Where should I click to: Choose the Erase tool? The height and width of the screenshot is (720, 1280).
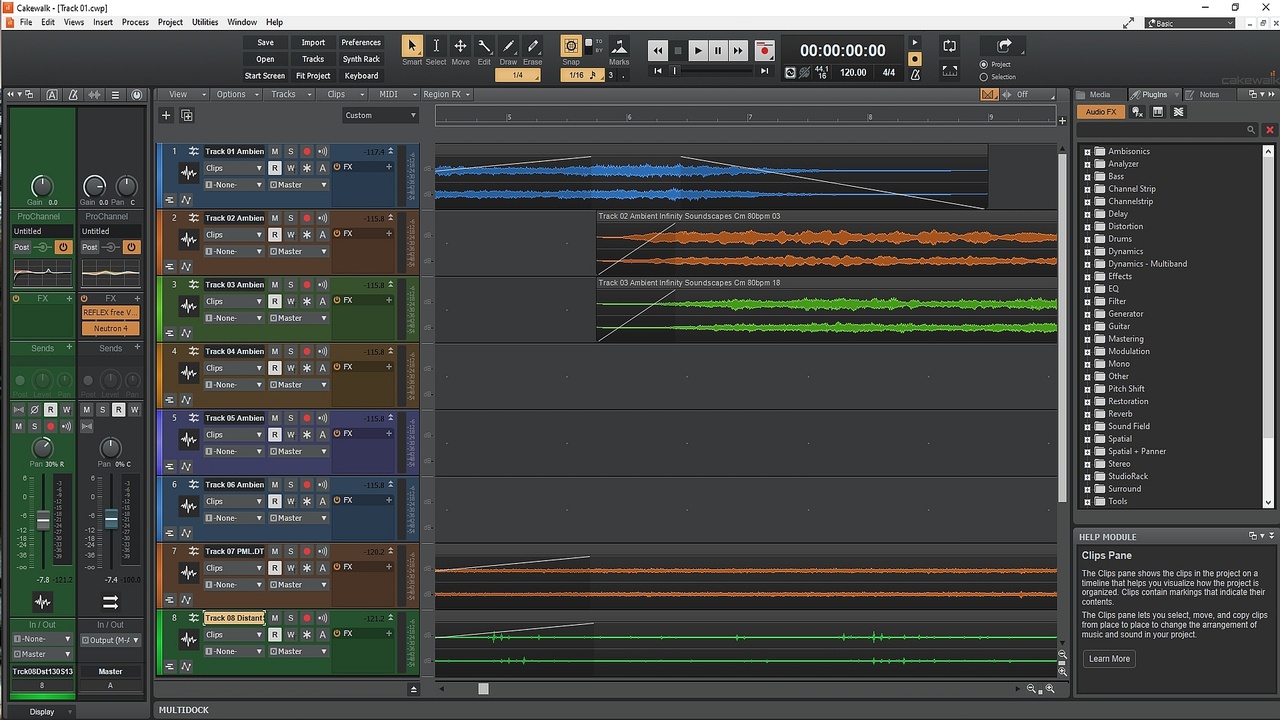533,46
